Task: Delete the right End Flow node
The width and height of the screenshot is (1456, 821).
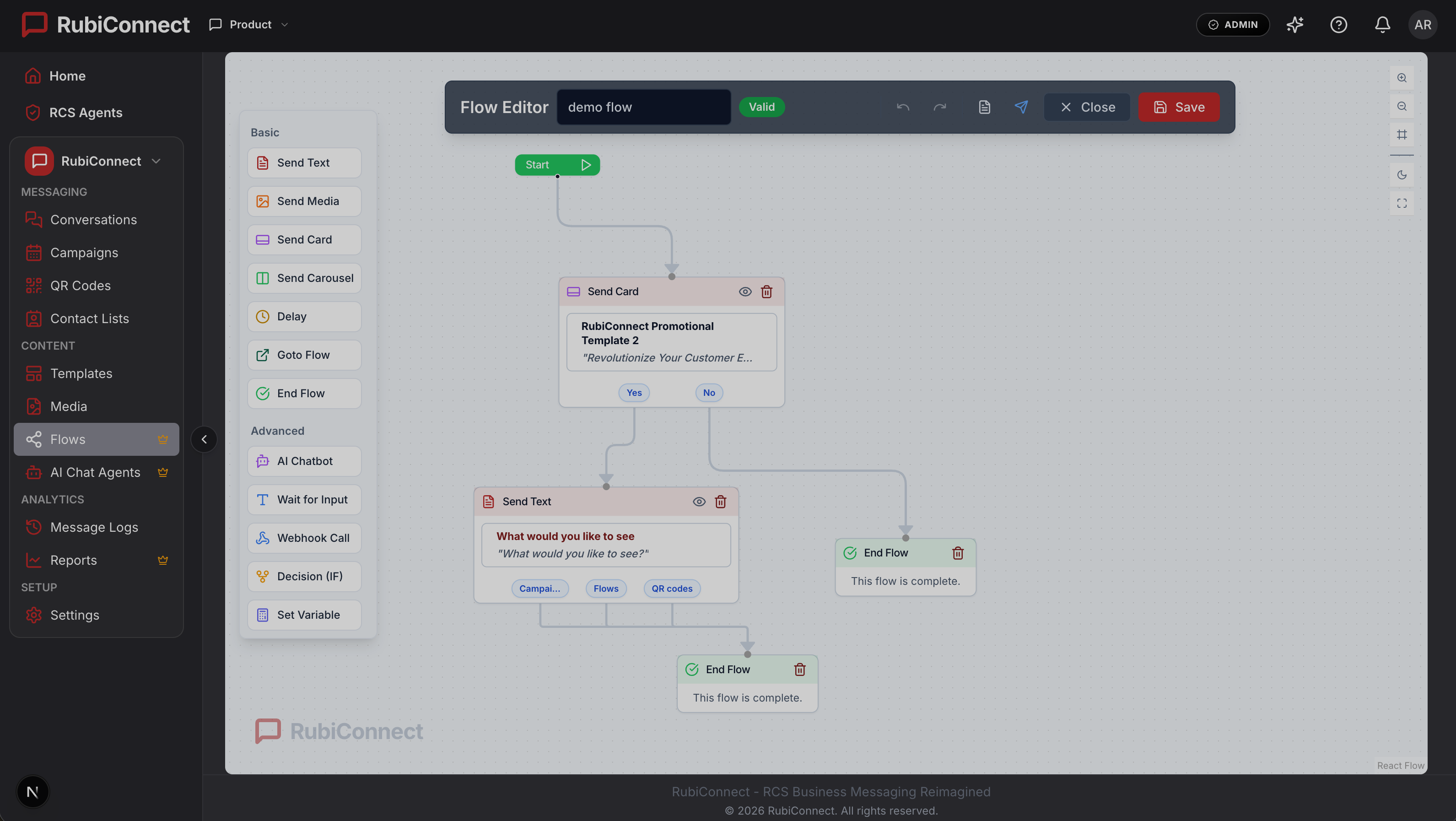Action: [x=958, y=553]
